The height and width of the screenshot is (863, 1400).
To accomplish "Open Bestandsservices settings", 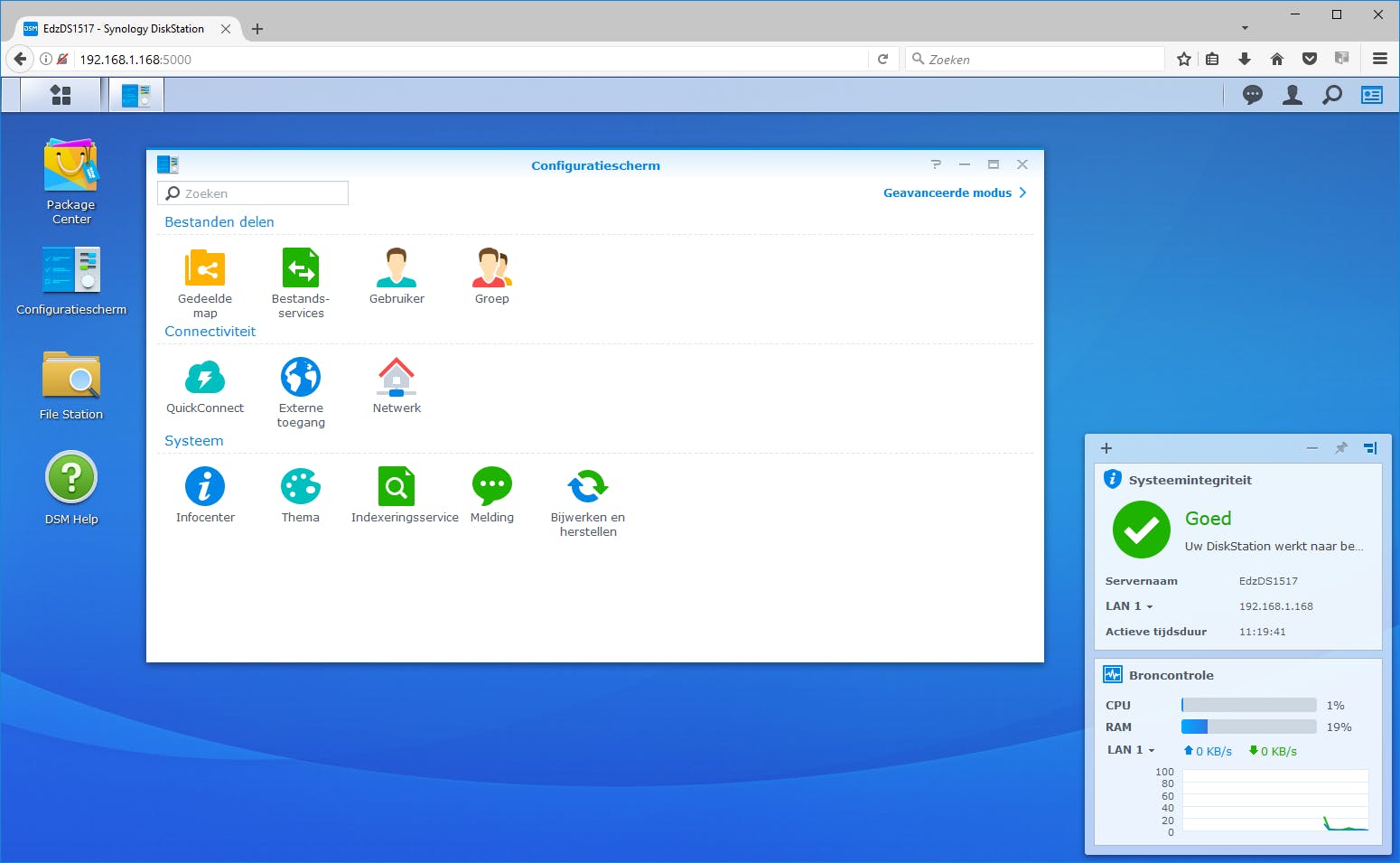I will pyautogui.click(x=301, y=283).
